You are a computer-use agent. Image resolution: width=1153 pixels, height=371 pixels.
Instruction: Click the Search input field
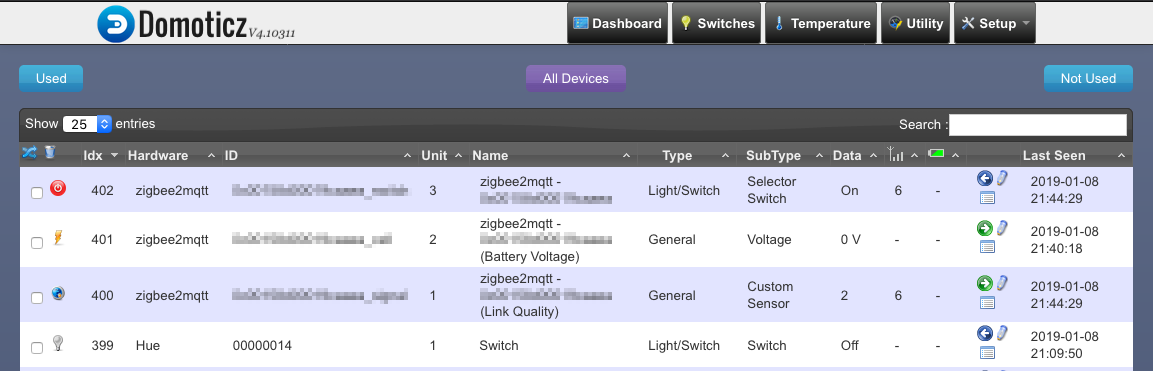pyautogui.click(x=1038, y=125)
